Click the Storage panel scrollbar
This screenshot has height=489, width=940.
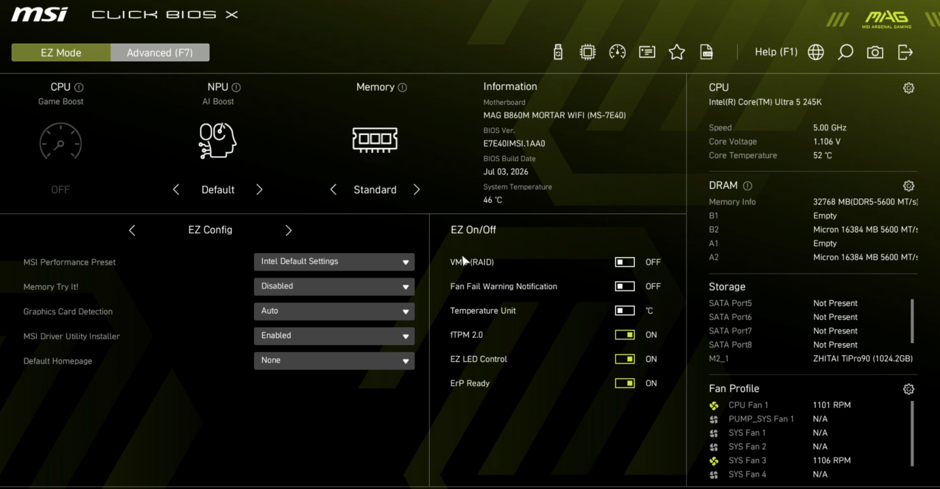(x=912, y=321)
